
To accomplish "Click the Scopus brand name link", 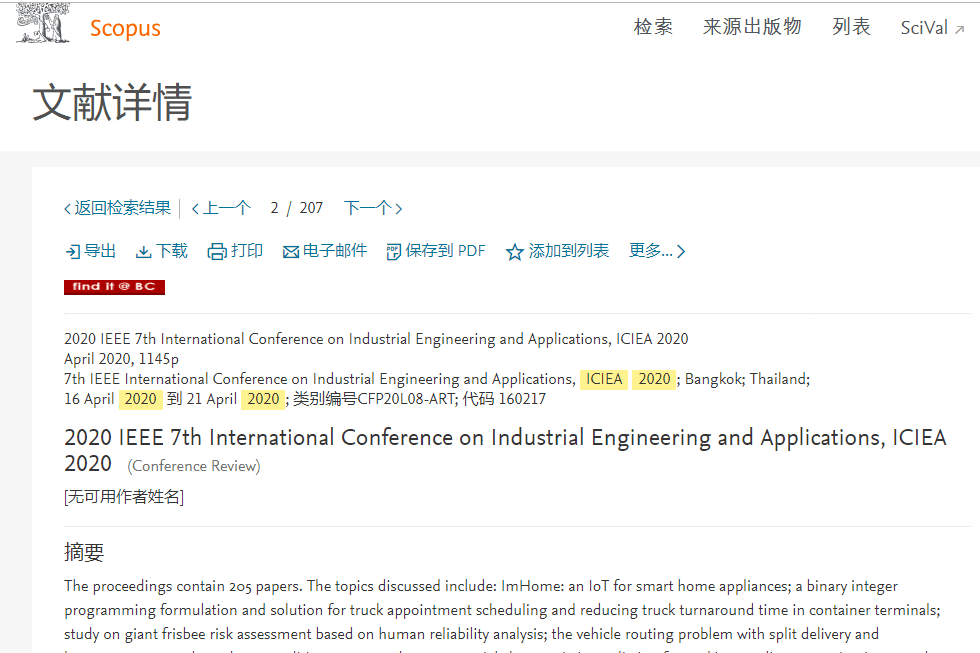I will coord(125,28).
